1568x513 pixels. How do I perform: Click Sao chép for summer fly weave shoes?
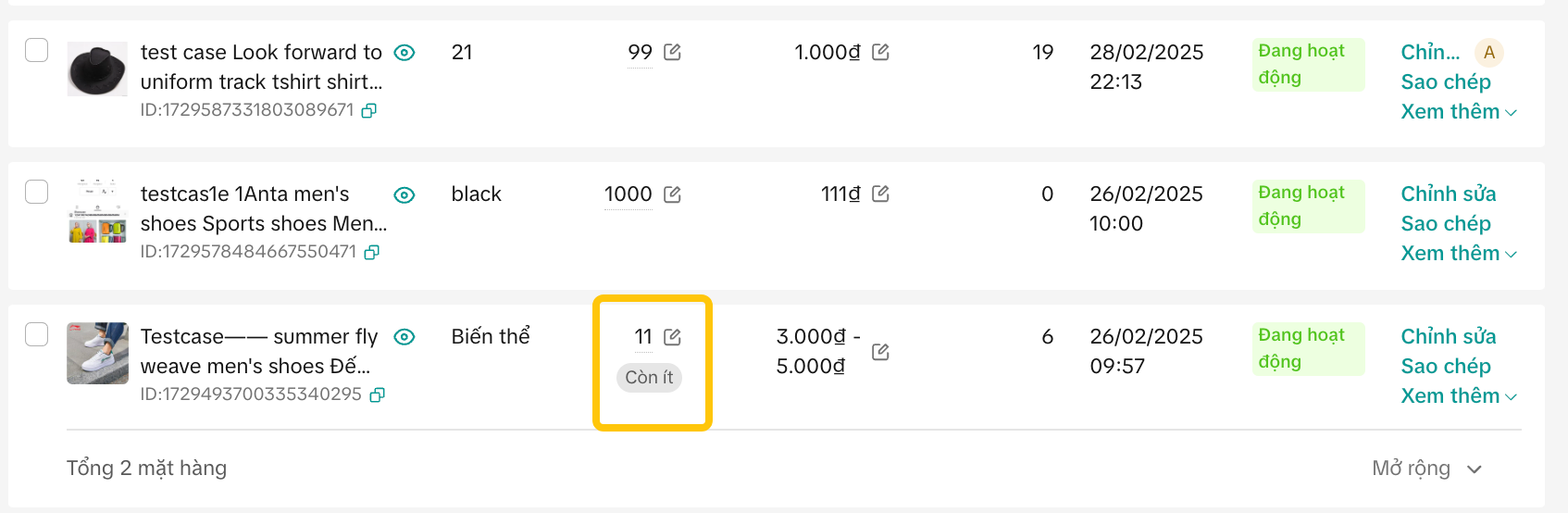pyautogui.click(x=1446, y=367)
